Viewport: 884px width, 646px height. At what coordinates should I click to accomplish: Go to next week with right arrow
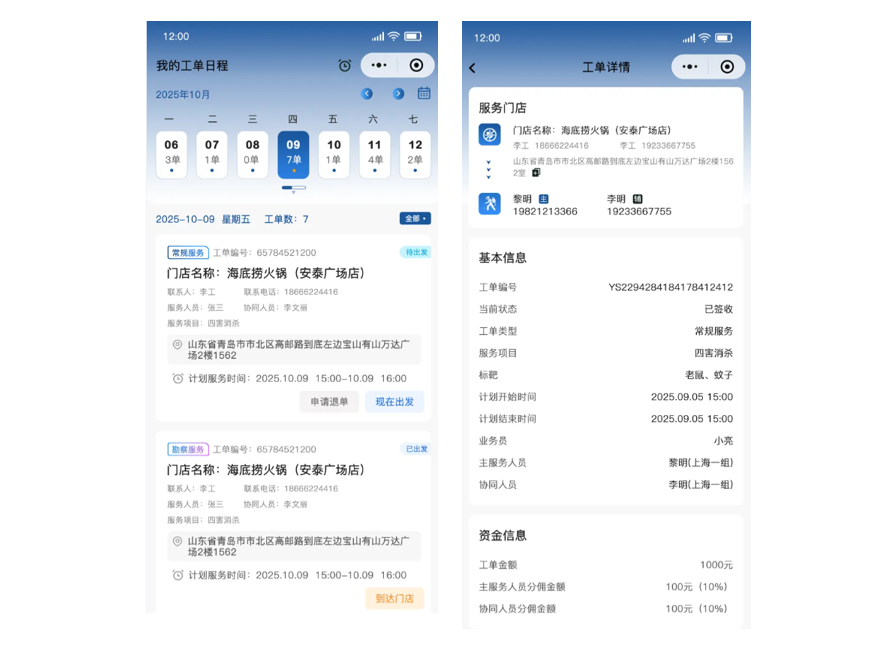click(398, 94)
